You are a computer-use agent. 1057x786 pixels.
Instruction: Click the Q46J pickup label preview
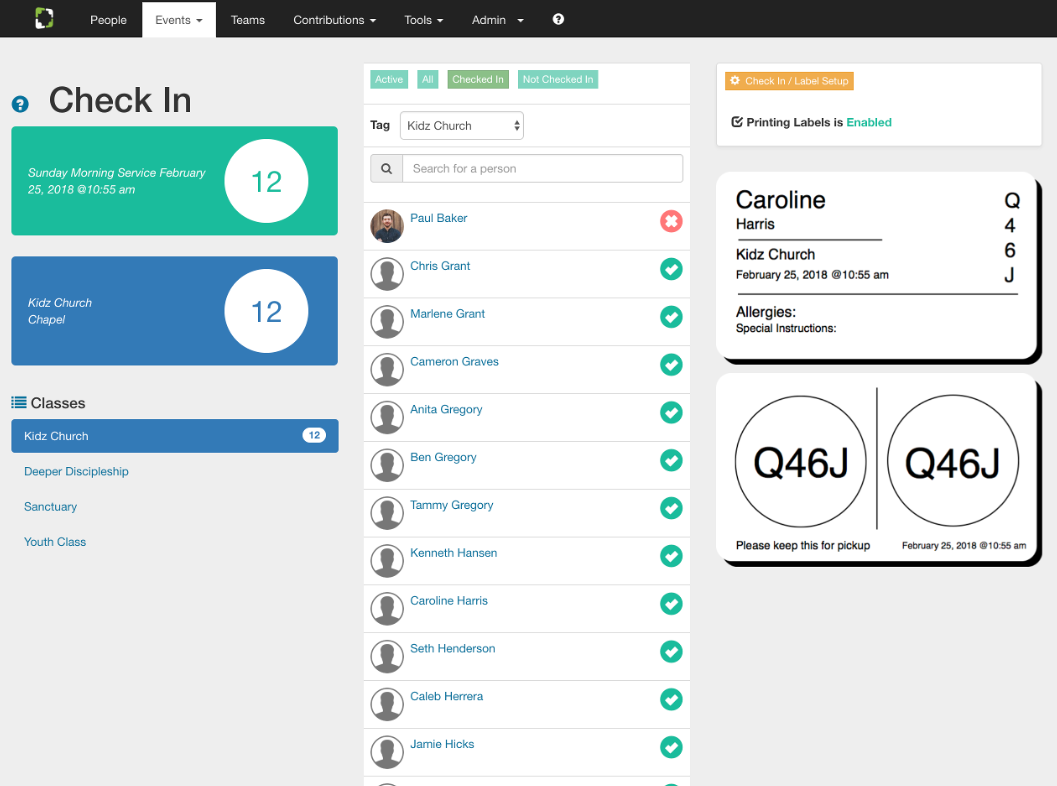(876, 468)
